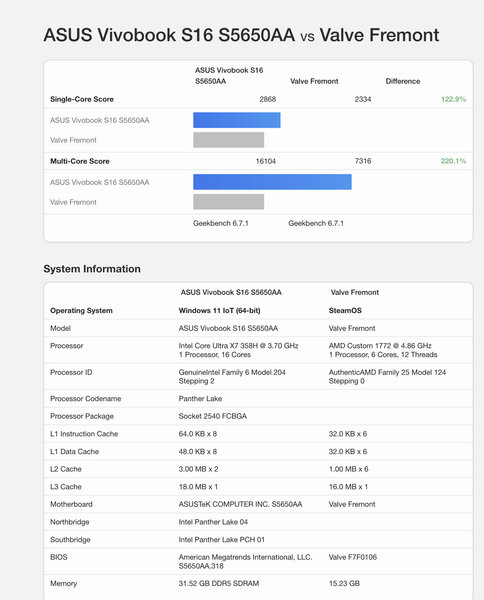Click the Valve Fremont name in the page title

tap(379, 35)
